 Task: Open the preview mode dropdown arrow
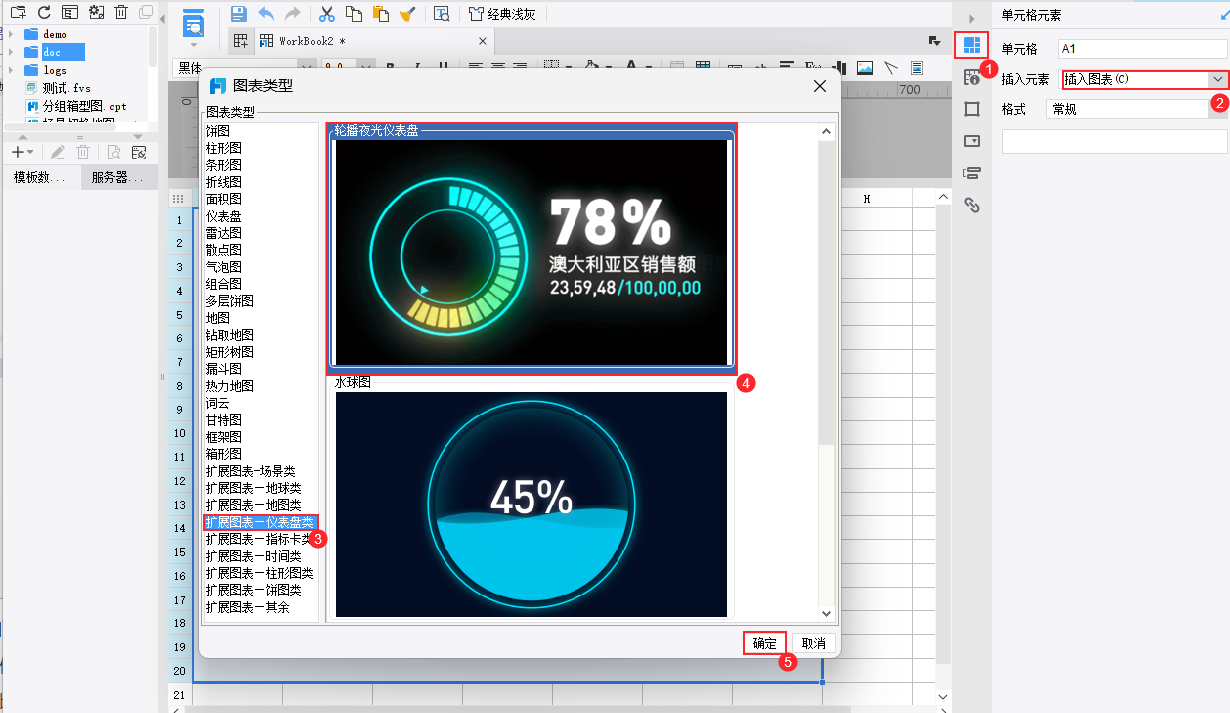194,46
